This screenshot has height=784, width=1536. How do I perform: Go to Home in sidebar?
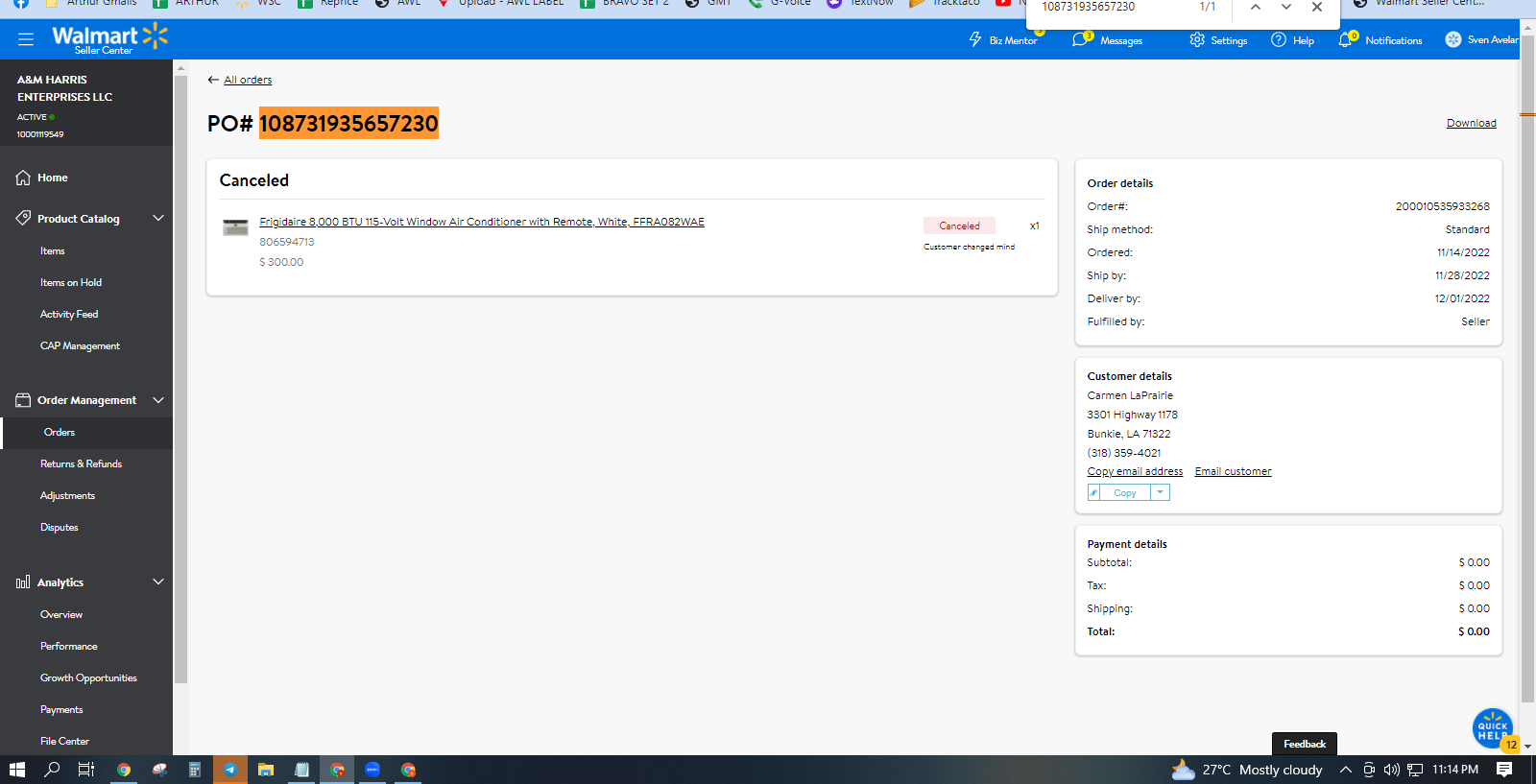pos(52,178)
